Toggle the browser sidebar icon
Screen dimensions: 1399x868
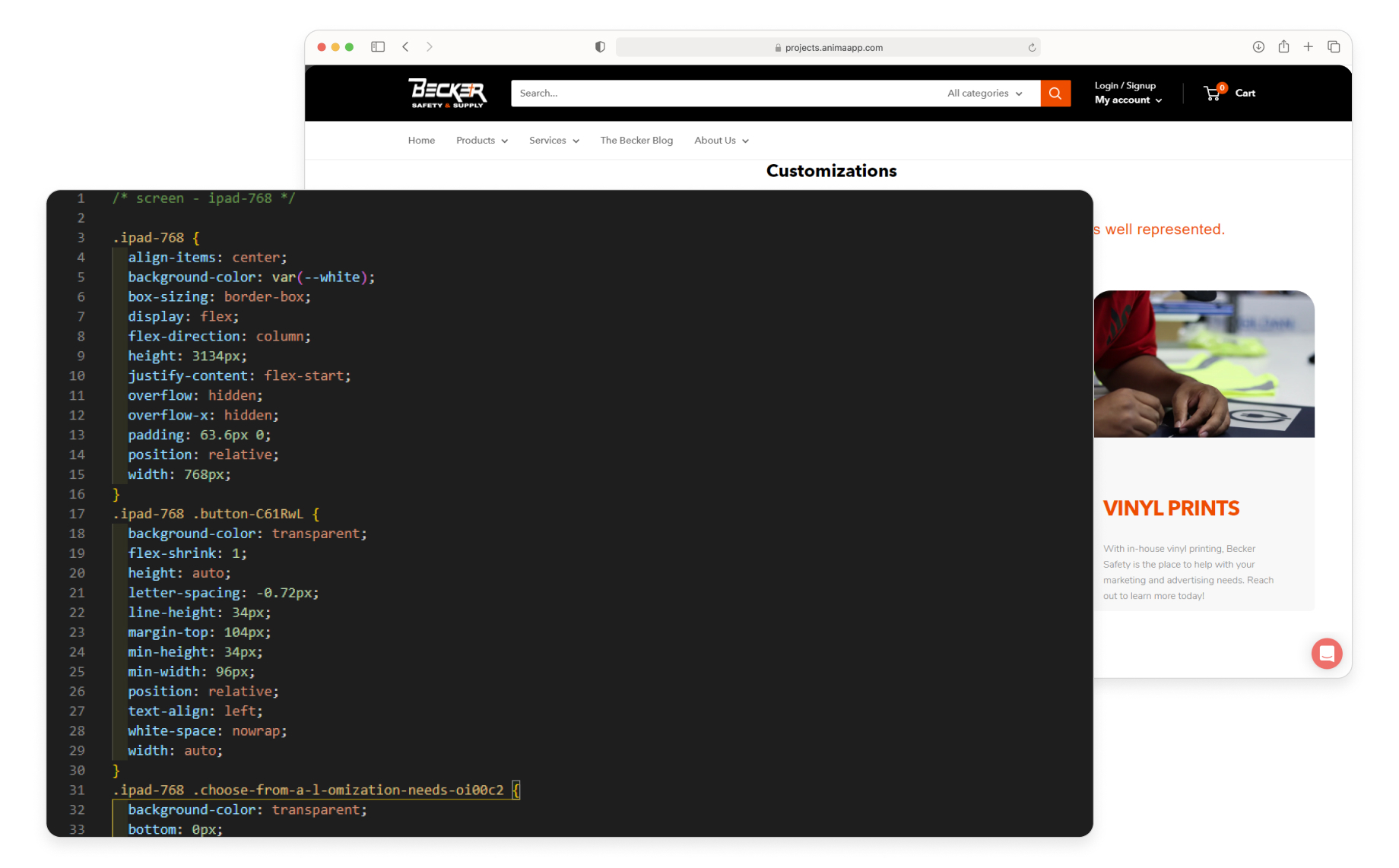[378, 47]
